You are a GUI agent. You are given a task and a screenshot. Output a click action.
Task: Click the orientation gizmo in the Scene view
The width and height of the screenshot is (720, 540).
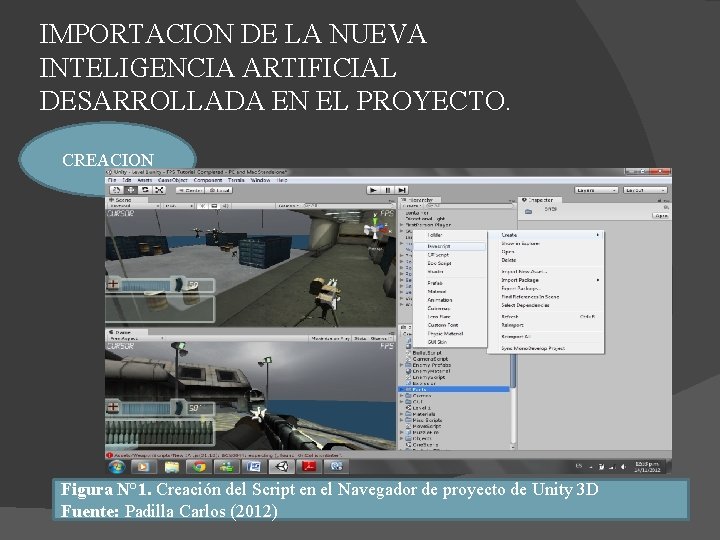pos(376,228)
